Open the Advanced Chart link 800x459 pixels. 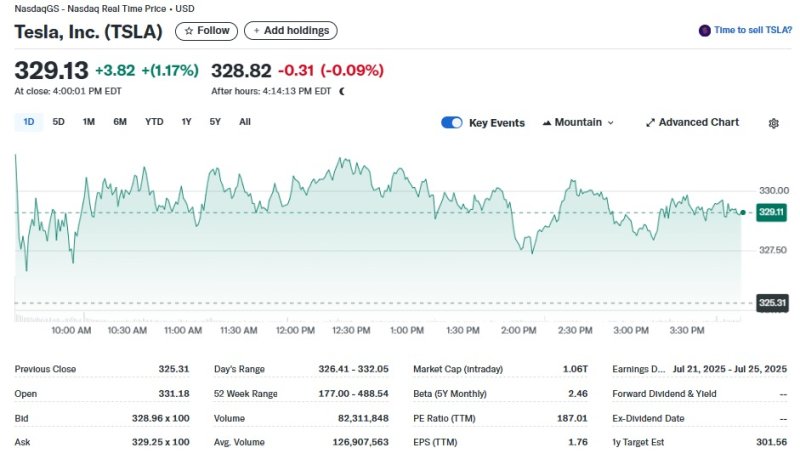[698, 123]
